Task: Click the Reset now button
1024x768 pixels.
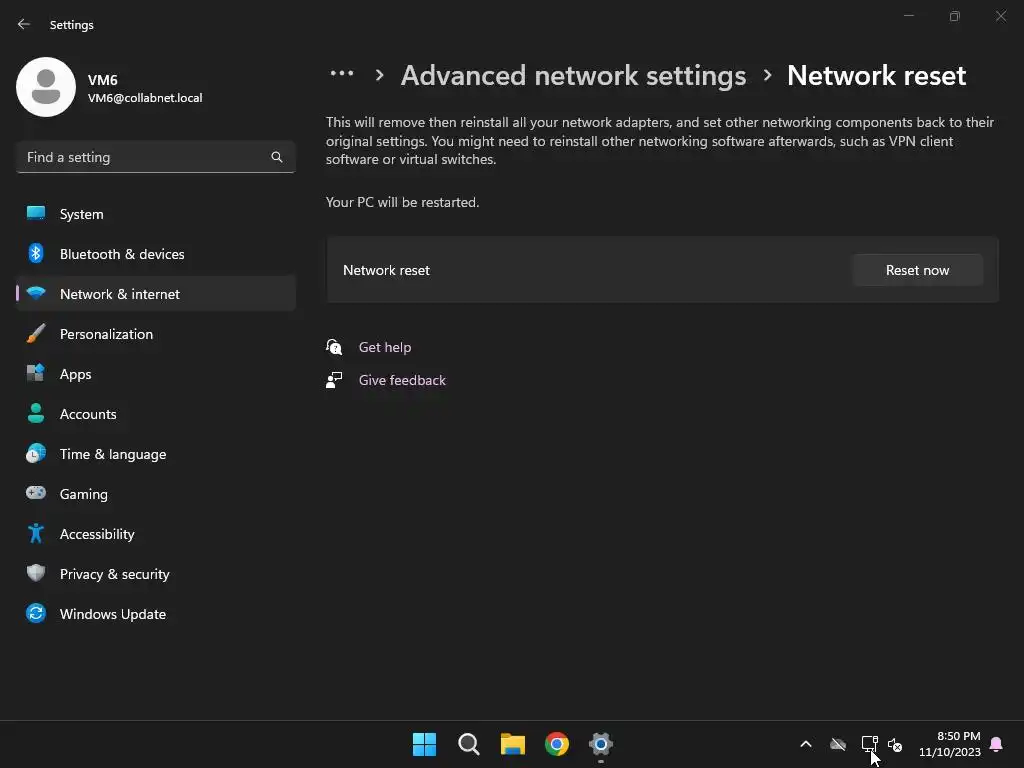Action: pyautogui.click(x=917, y=270)
